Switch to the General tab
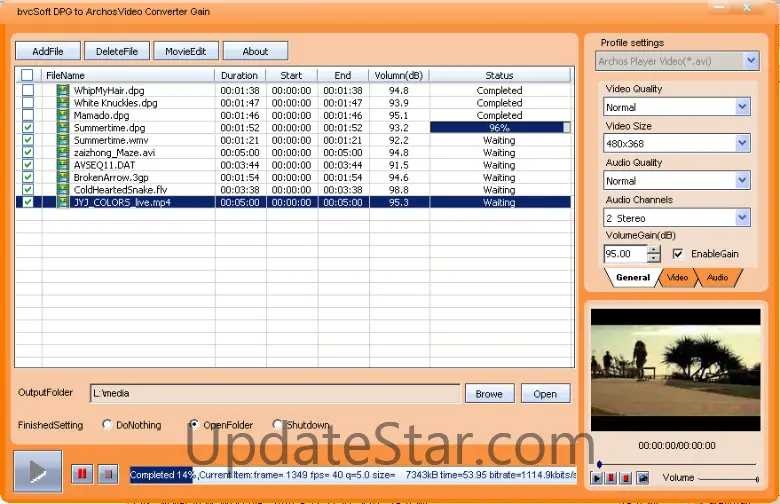Viewport: 780px width, 504px height. click(633, 278)
